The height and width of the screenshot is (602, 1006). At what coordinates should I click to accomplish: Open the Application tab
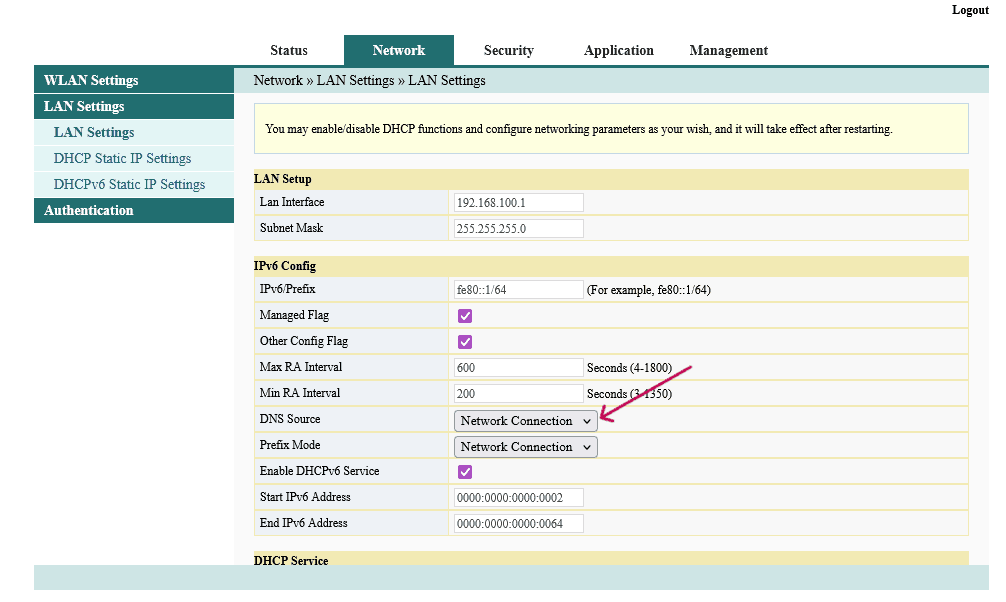(618, 50)
